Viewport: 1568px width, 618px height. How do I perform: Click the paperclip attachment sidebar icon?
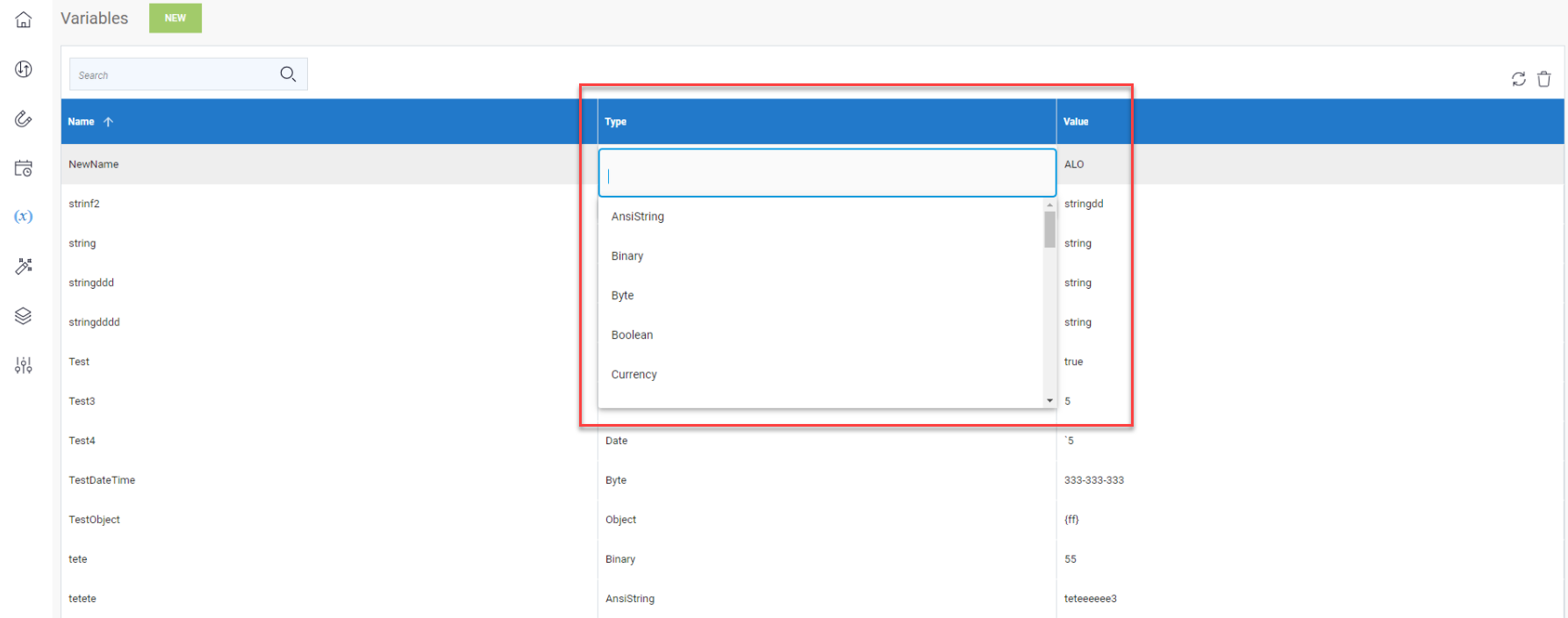point(24,119)
